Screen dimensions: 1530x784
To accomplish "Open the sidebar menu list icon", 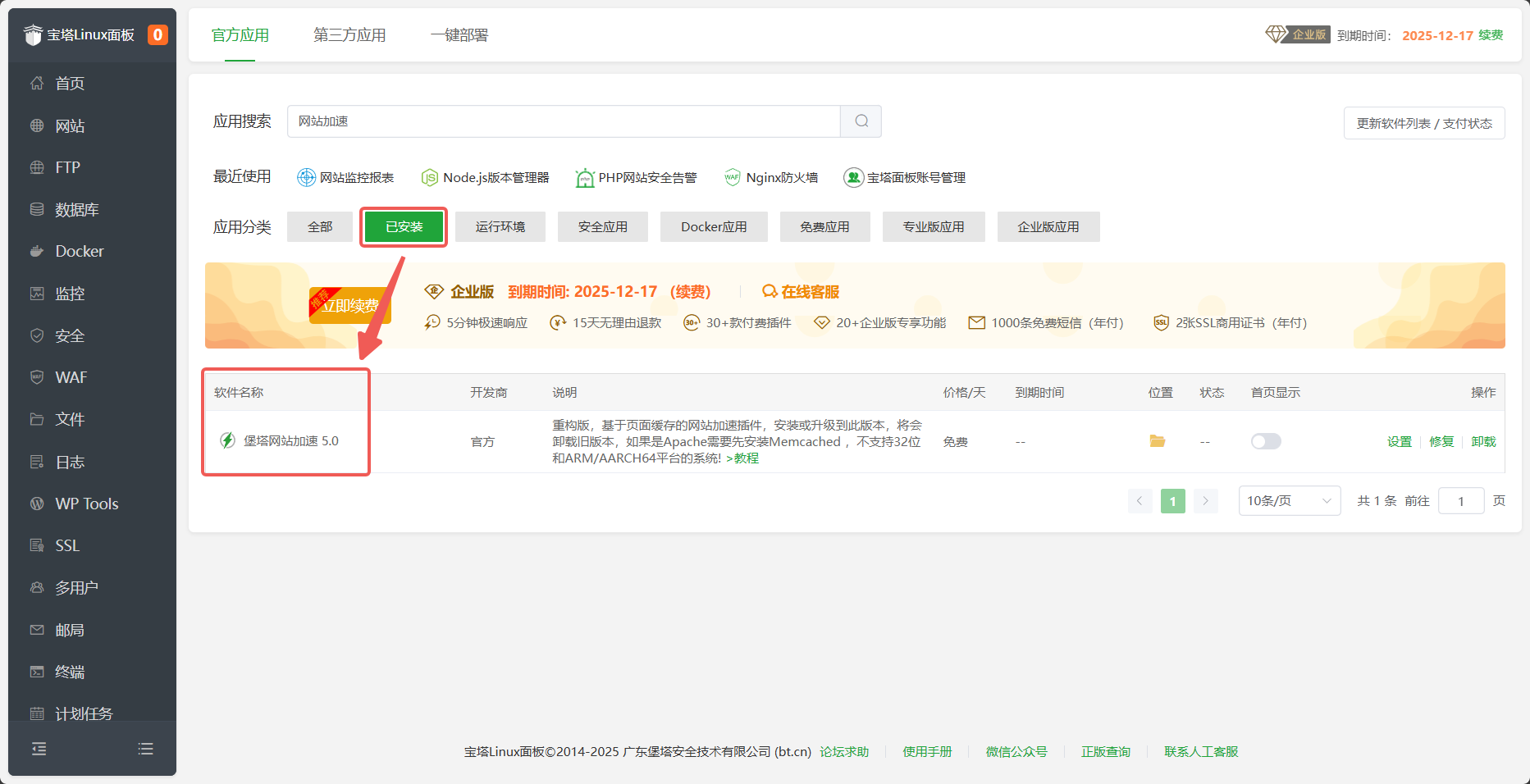I will 146,749.
